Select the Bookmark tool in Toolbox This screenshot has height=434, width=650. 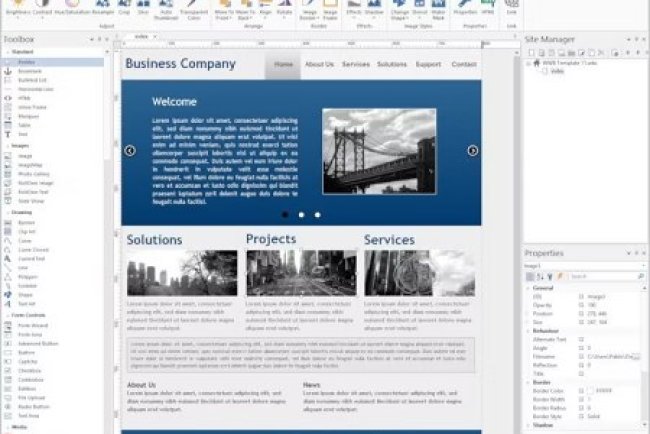[30, 71]
